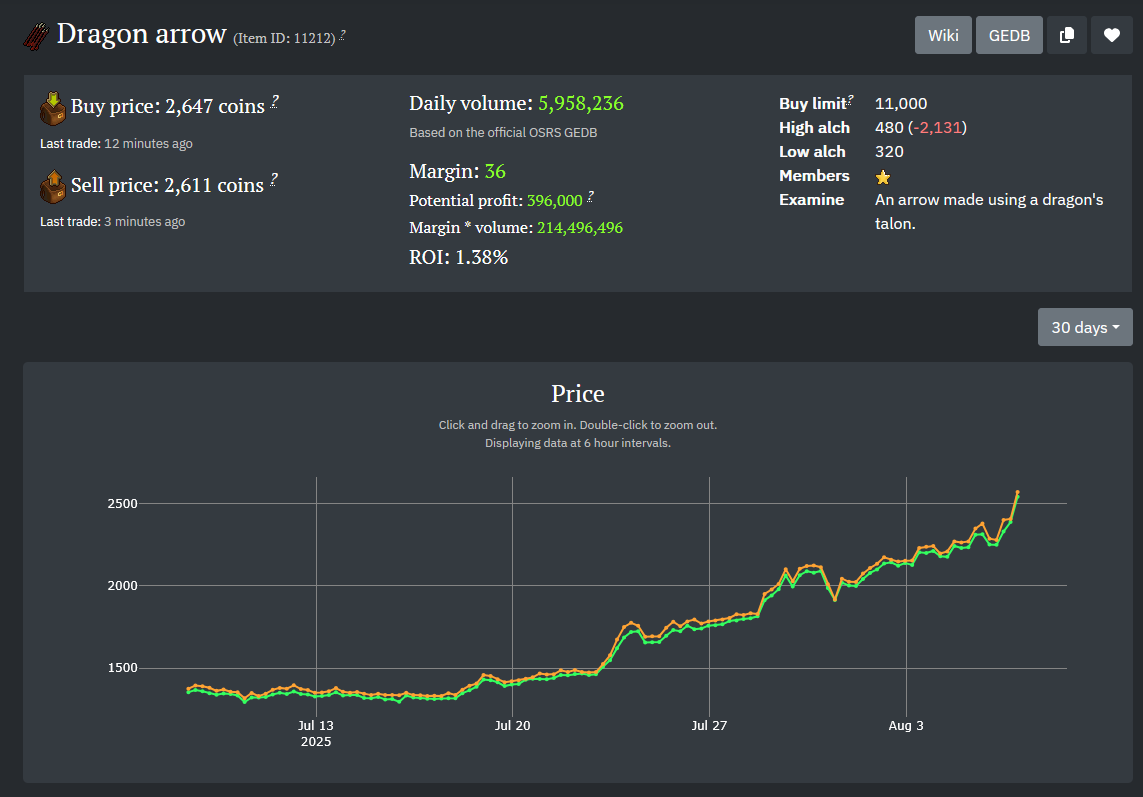1143x797 pixels.
Task: Open the Wiki page button
Action: [943, 35]
